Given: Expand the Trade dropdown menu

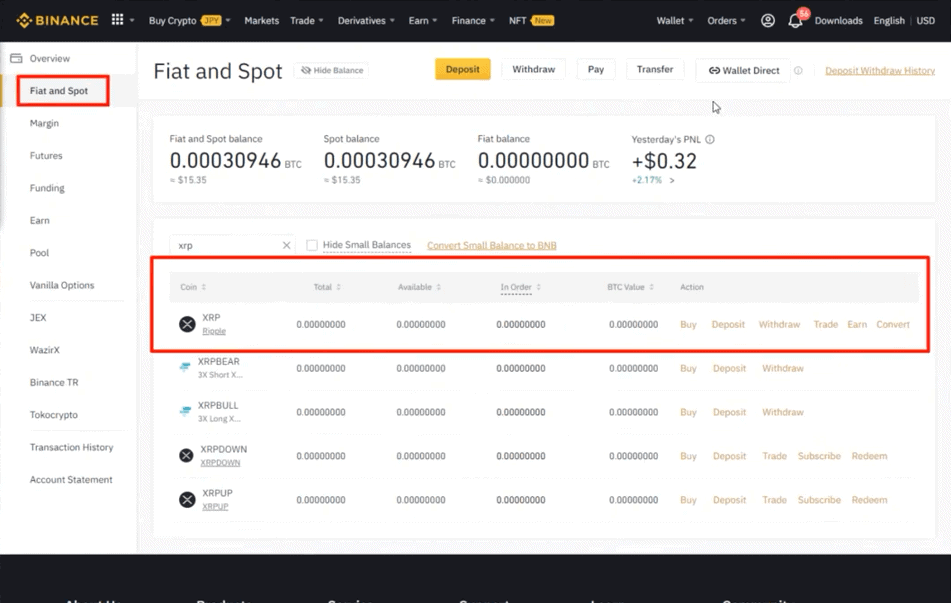Looking at the screenshot, I should pos(306,21).
